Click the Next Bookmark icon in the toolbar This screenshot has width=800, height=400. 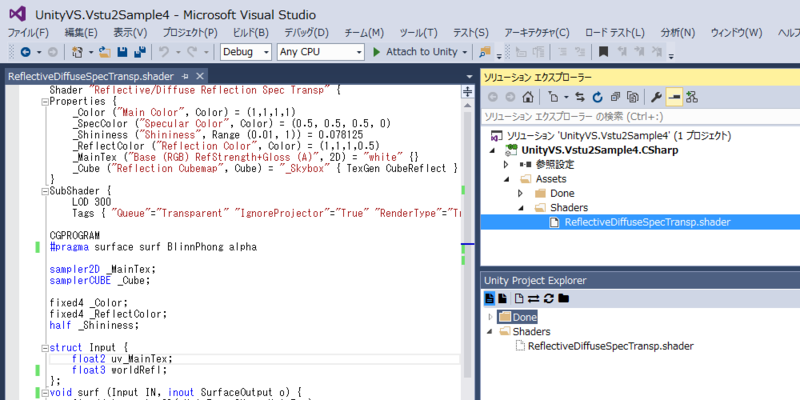[x=639, y=52]
